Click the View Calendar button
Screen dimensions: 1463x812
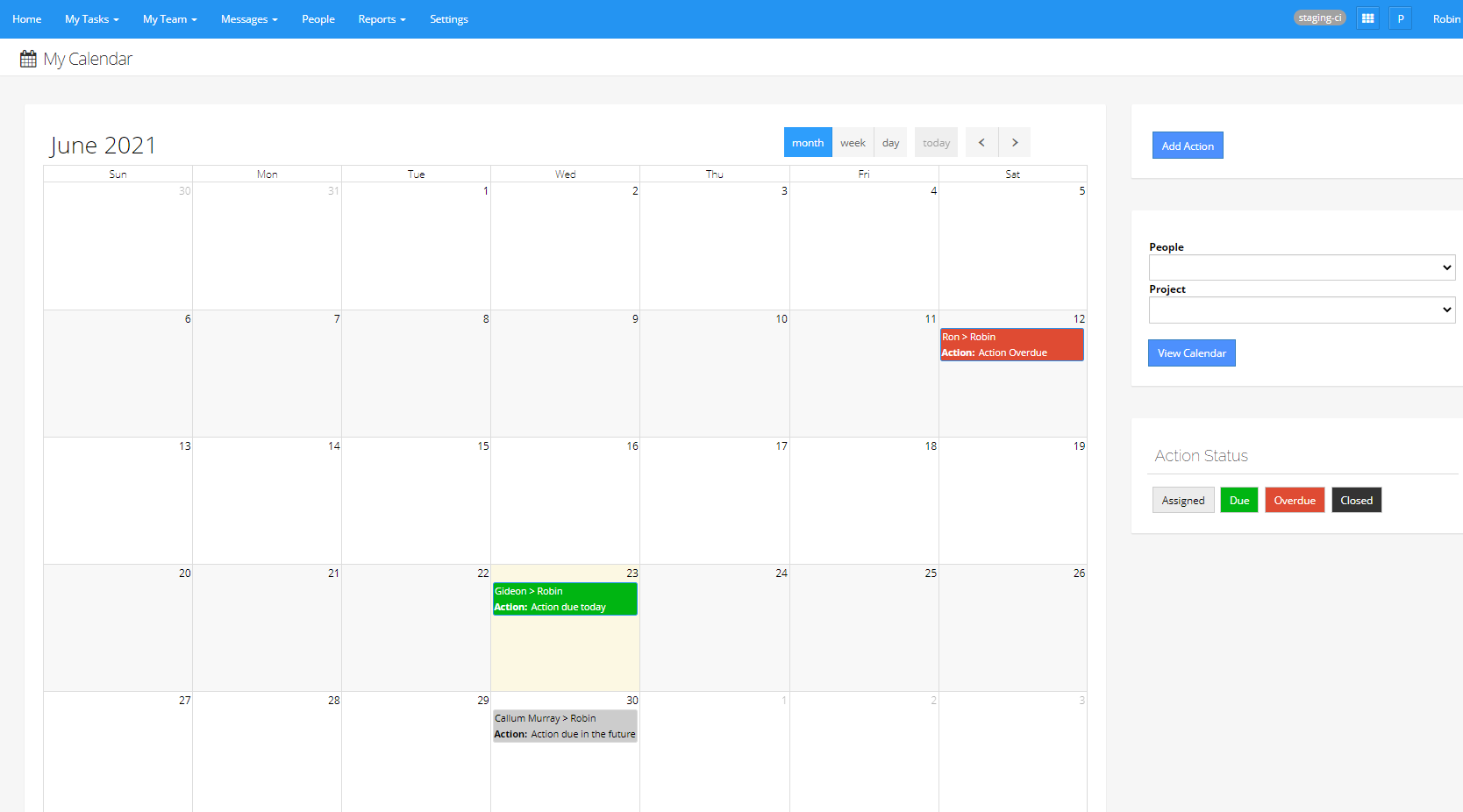(1191, 353)
